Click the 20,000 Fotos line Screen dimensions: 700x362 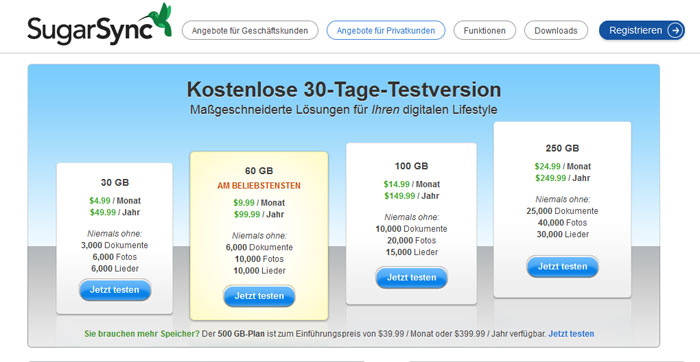[412, 241]
